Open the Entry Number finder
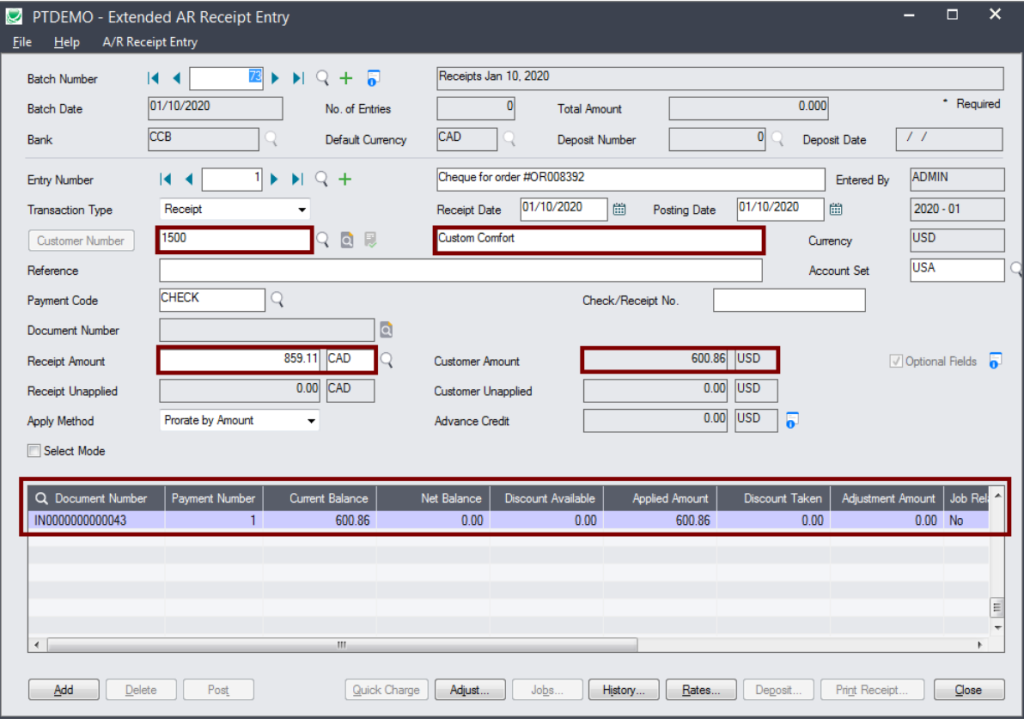 [322, 179]
